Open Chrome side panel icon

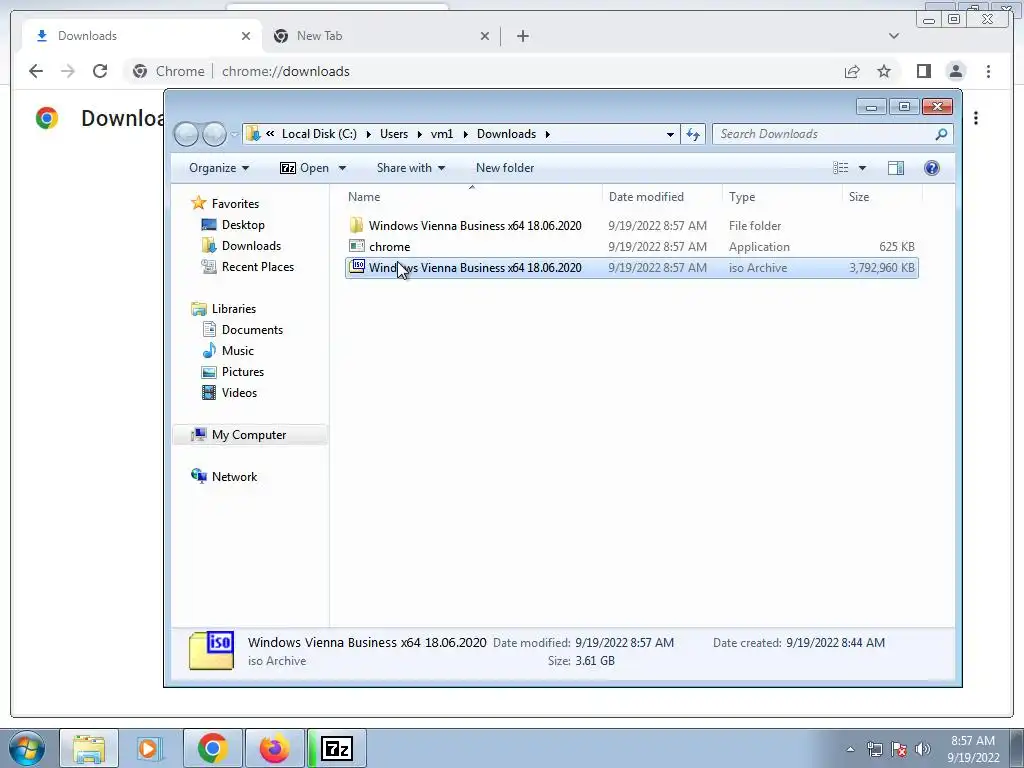point(923,71)
